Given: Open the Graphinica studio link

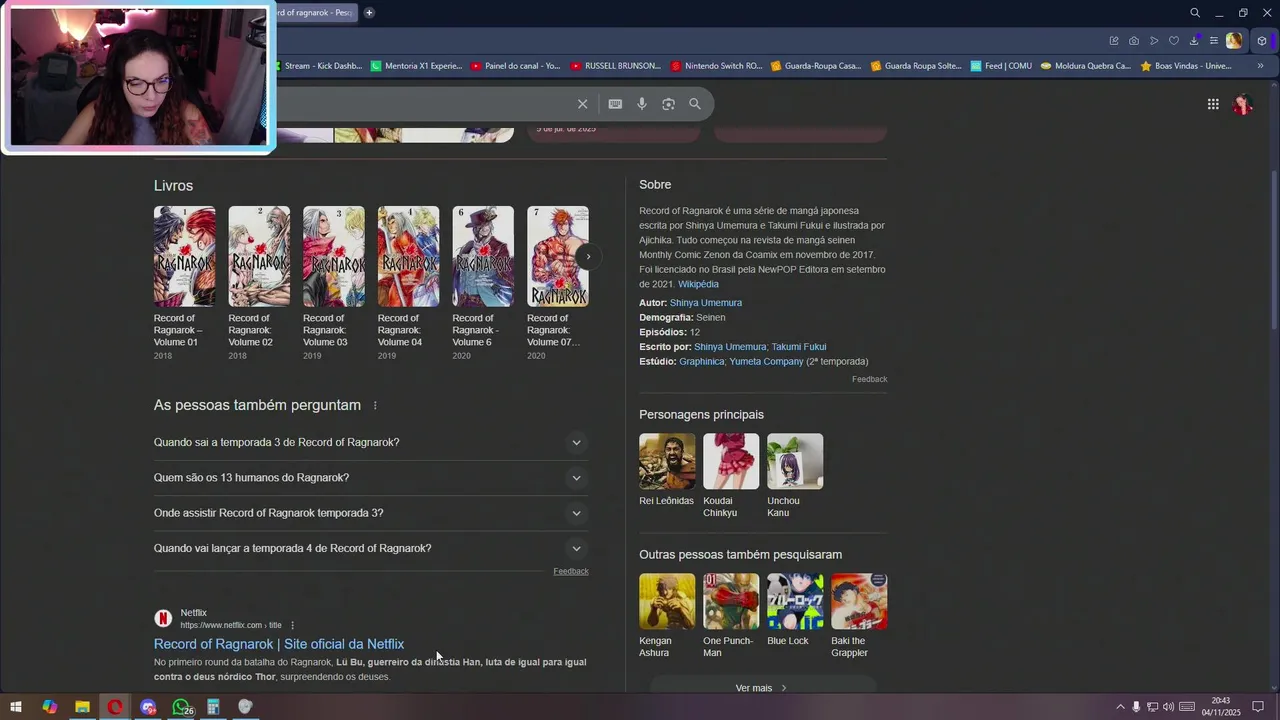Looking at the screenshot, I should point(701,362).
